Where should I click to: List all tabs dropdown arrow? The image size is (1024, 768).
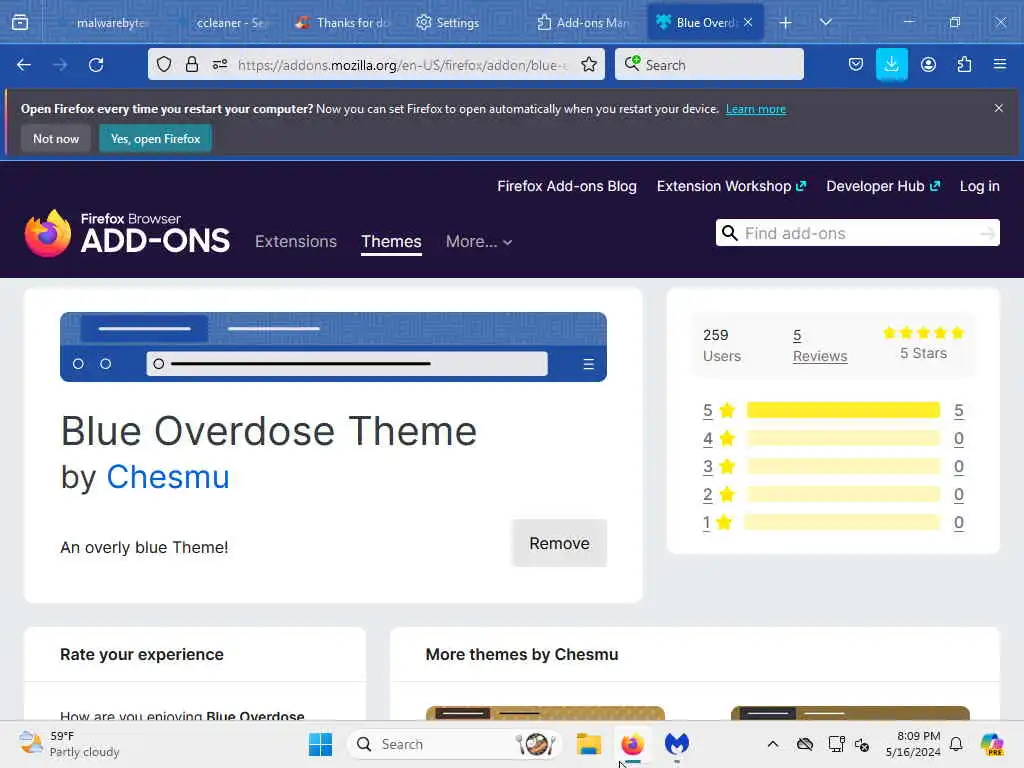pos(825,23)
